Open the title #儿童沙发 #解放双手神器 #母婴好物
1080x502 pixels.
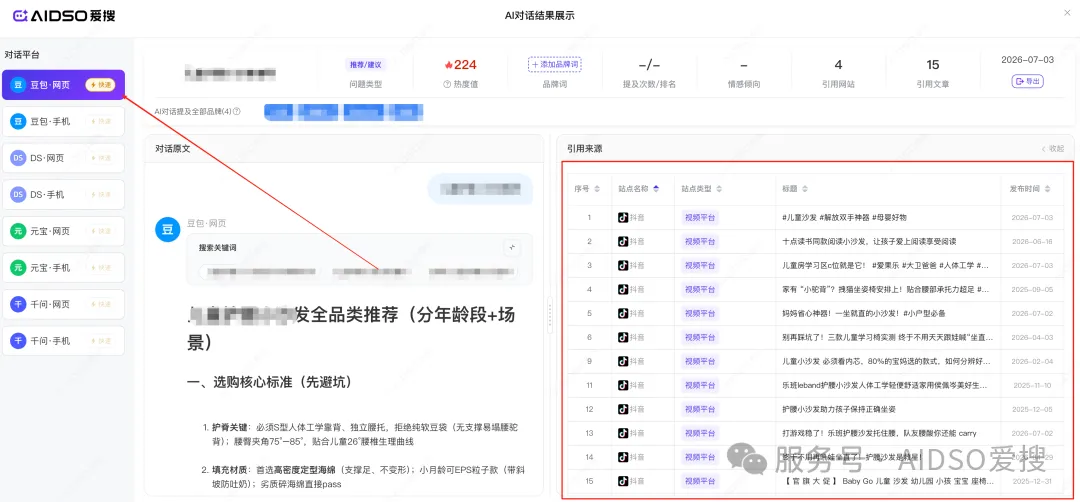coord(844,218)
